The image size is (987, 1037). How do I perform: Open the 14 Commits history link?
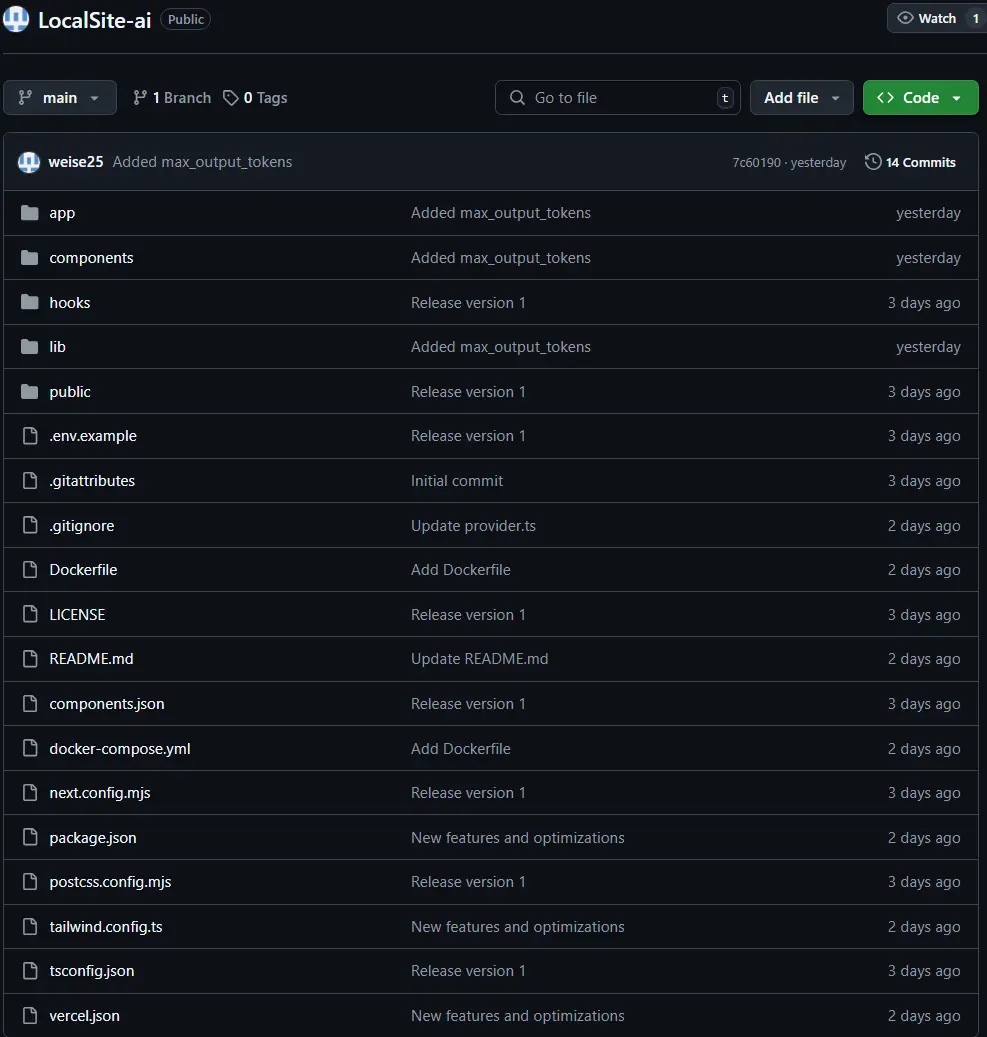(x=920, y=162)
